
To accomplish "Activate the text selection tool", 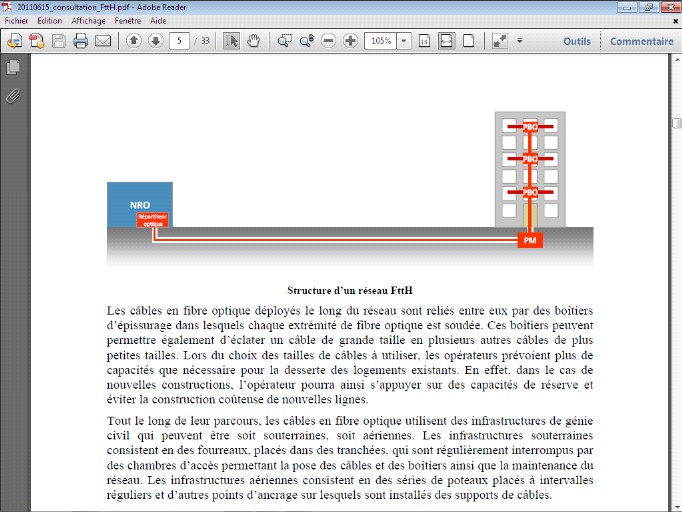I will 231,41.
